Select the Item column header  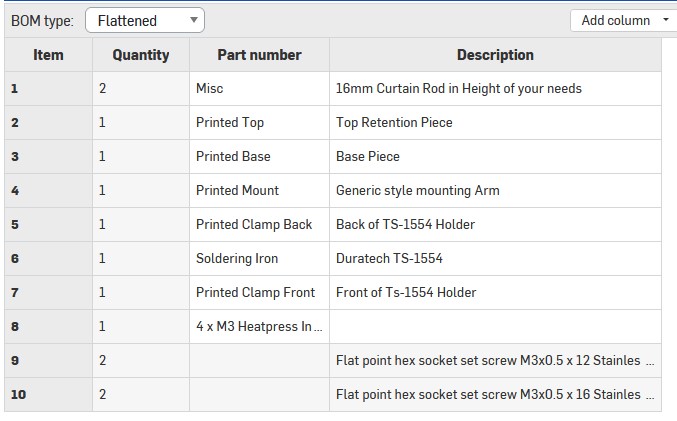pos(48,55)
